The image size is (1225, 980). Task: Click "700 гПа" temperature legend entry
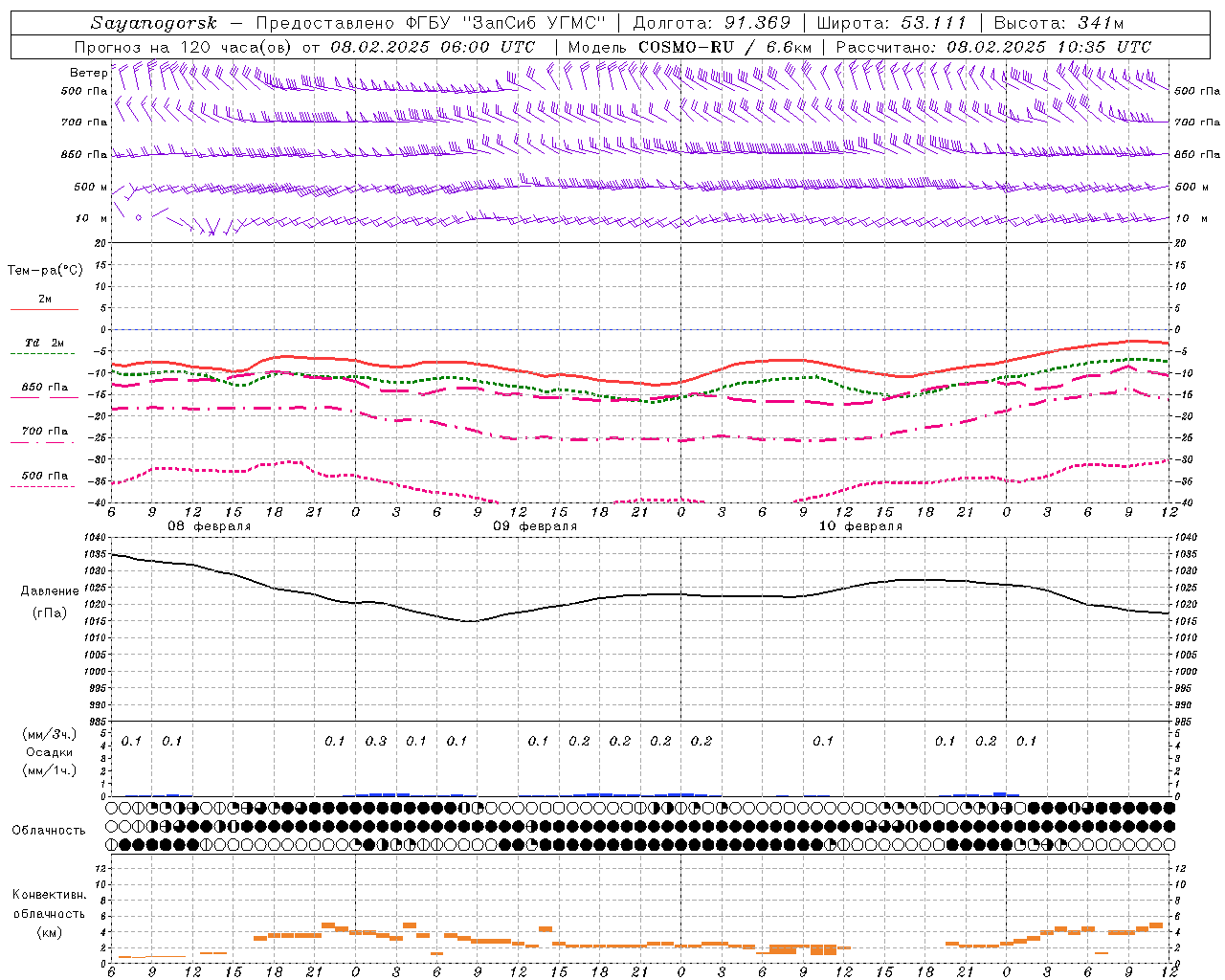(45, 432)
